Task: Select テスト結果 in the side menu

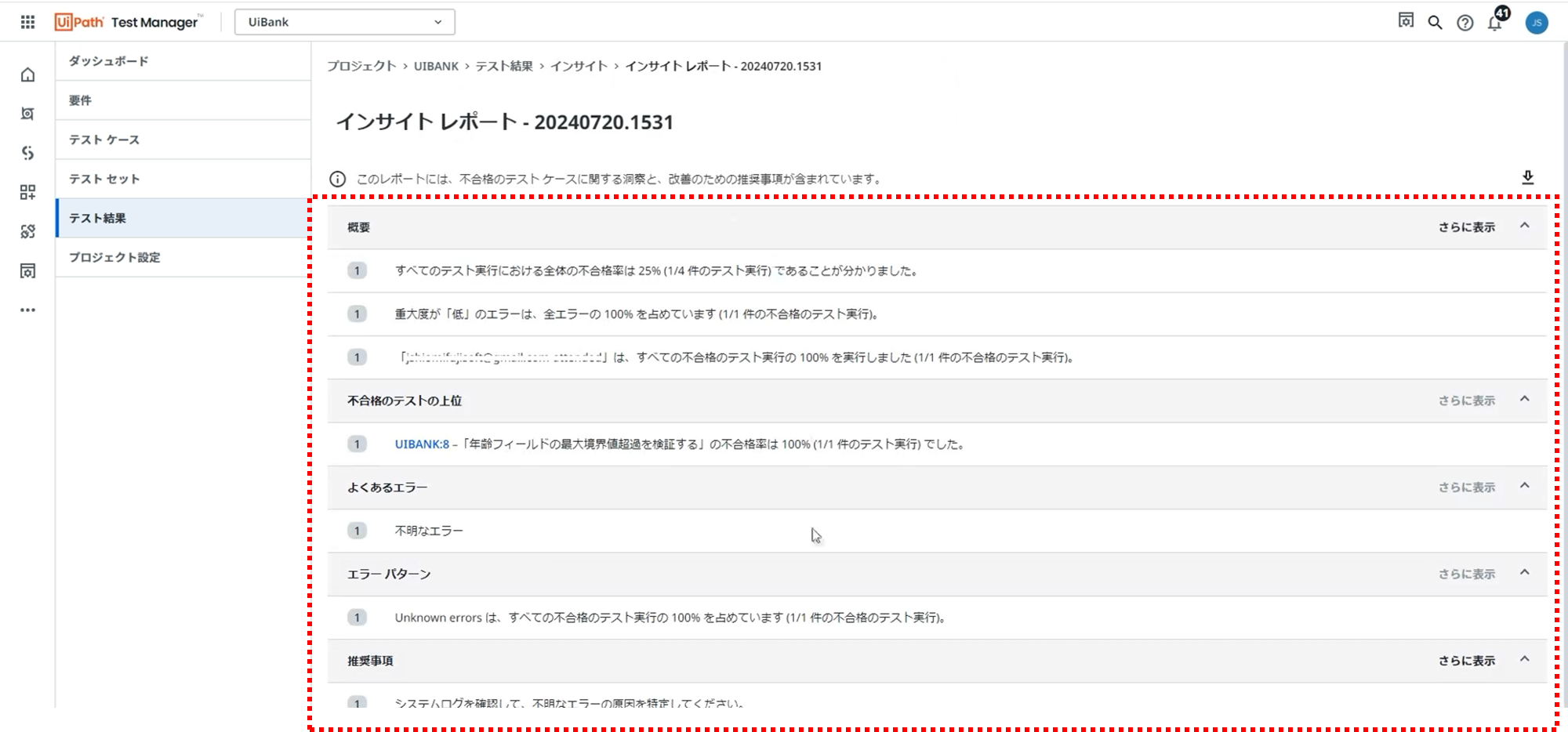Action: [183, 218]
